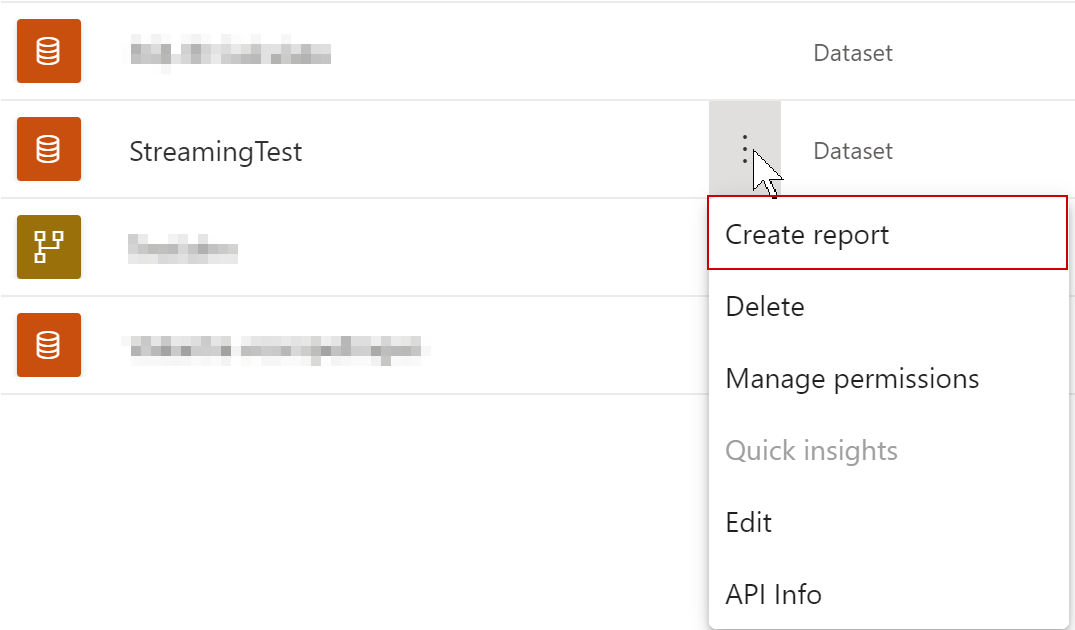Open API Info for the dataset

773,594
